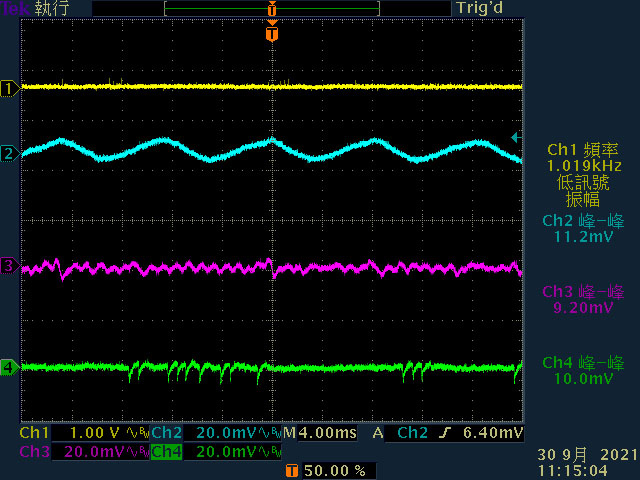Click the 低訊號 振幅 warning text
Screen dimensions: 640x480
pos(583,191)
